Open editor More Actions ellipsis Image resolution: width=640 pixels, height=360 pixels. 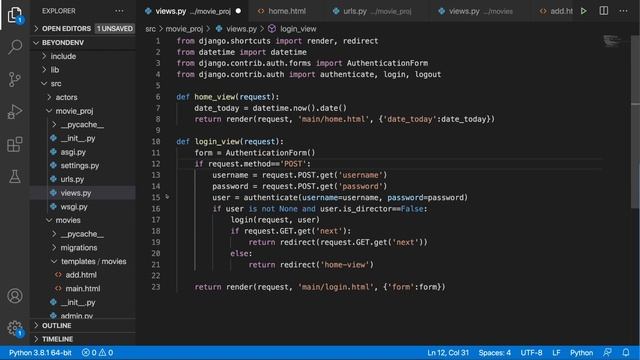[x=623, y=11]
